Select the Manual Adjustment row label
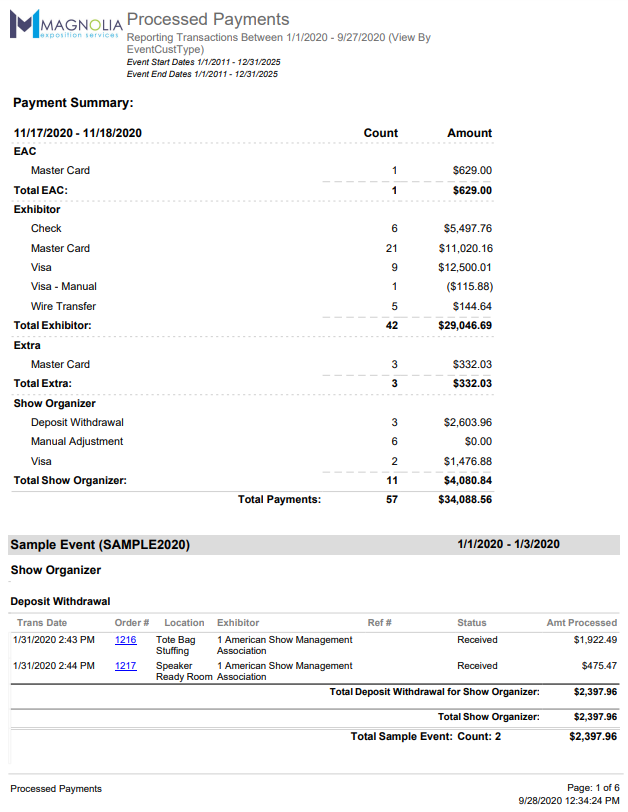This screenshot has height=812, width=628. pos(77,442)
